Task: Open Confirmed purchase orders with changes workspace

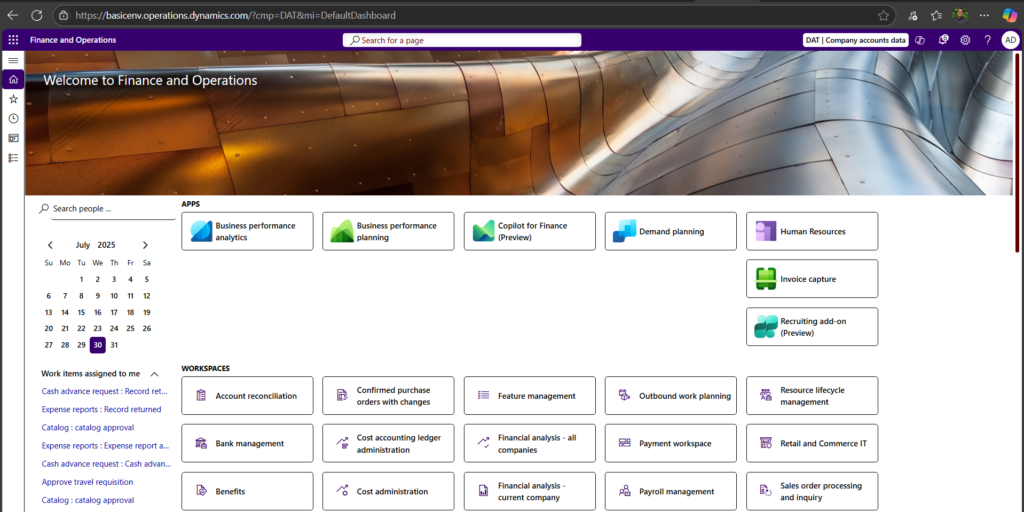Action: pyautogui.click(x=388, y=396)
